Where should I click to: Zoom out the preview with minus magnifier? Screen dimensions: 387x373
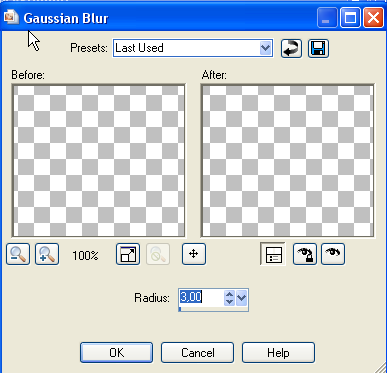coord(18,254)
